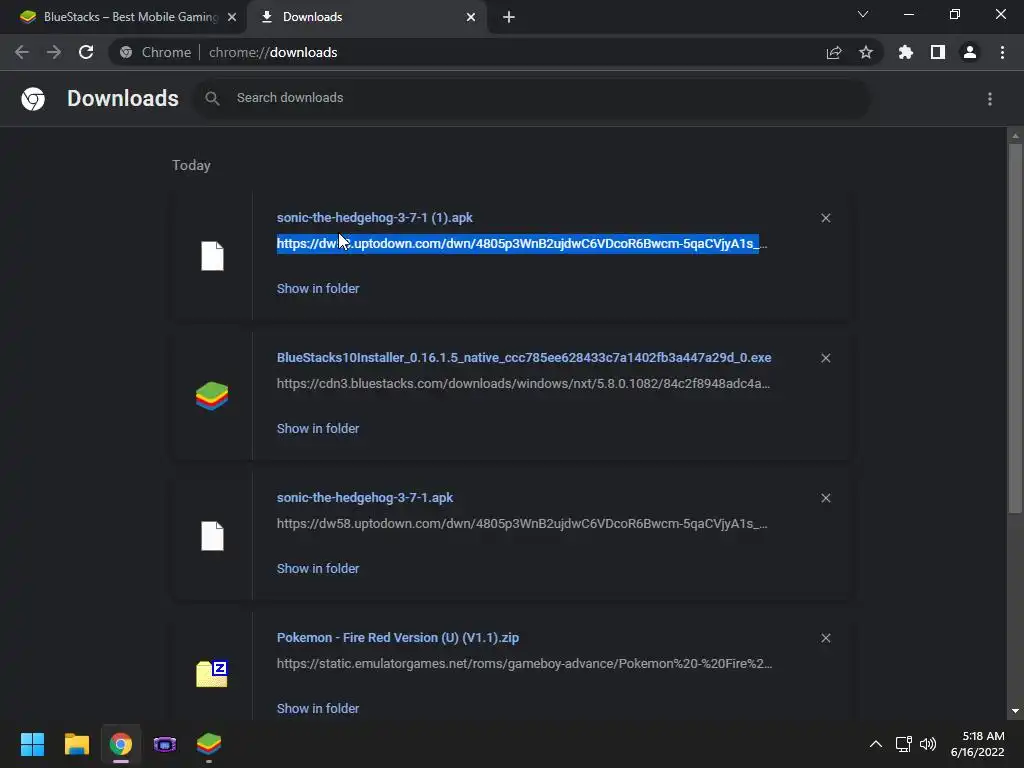Click the magnifier search icon
Screen dimensions: 1024x768
click(x=212, y=99)
